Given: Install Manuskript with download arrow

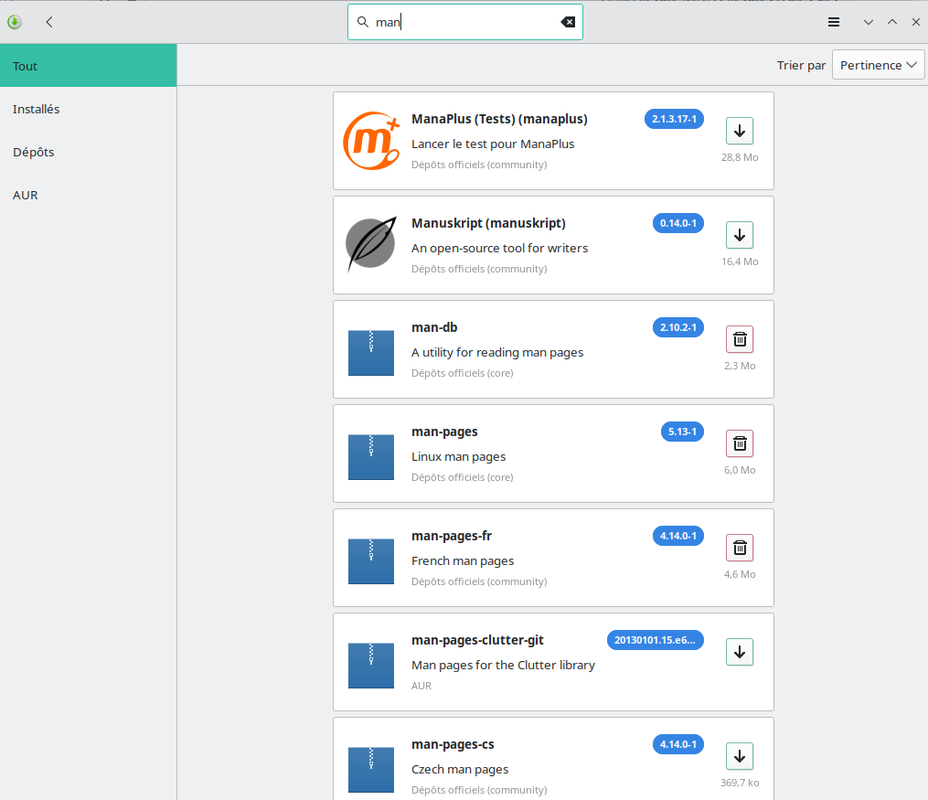Looking at the screenshot, I should coord(739,235).
